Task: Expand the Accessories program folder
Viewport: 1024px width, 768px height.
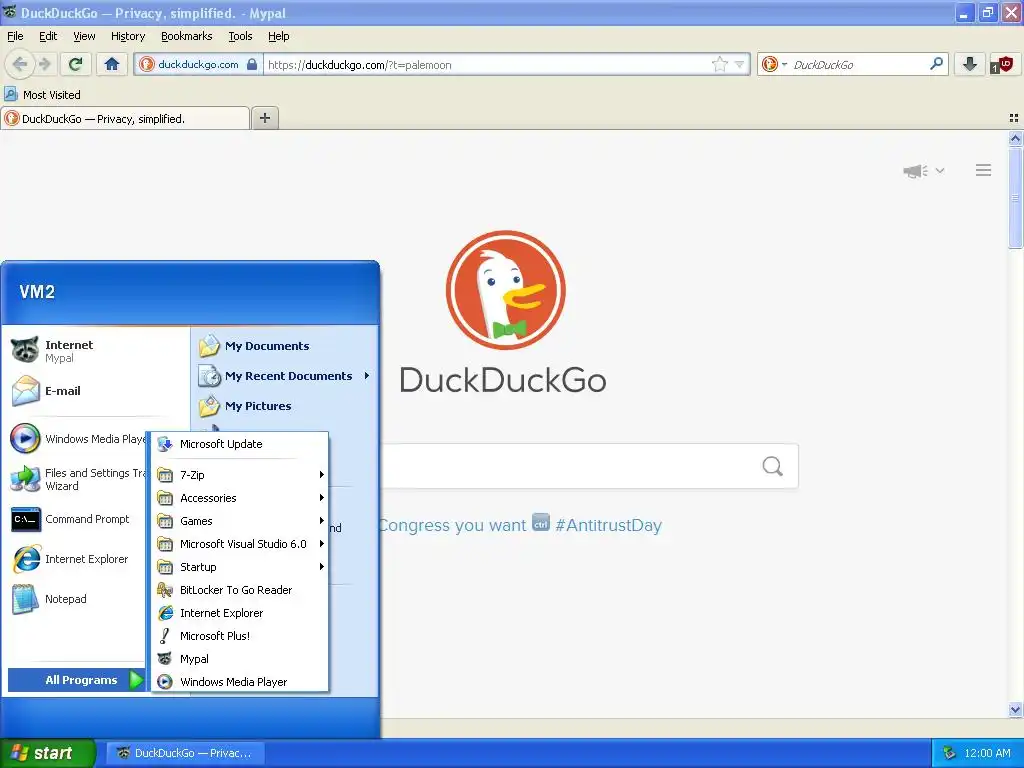Action: coord(240,498)
